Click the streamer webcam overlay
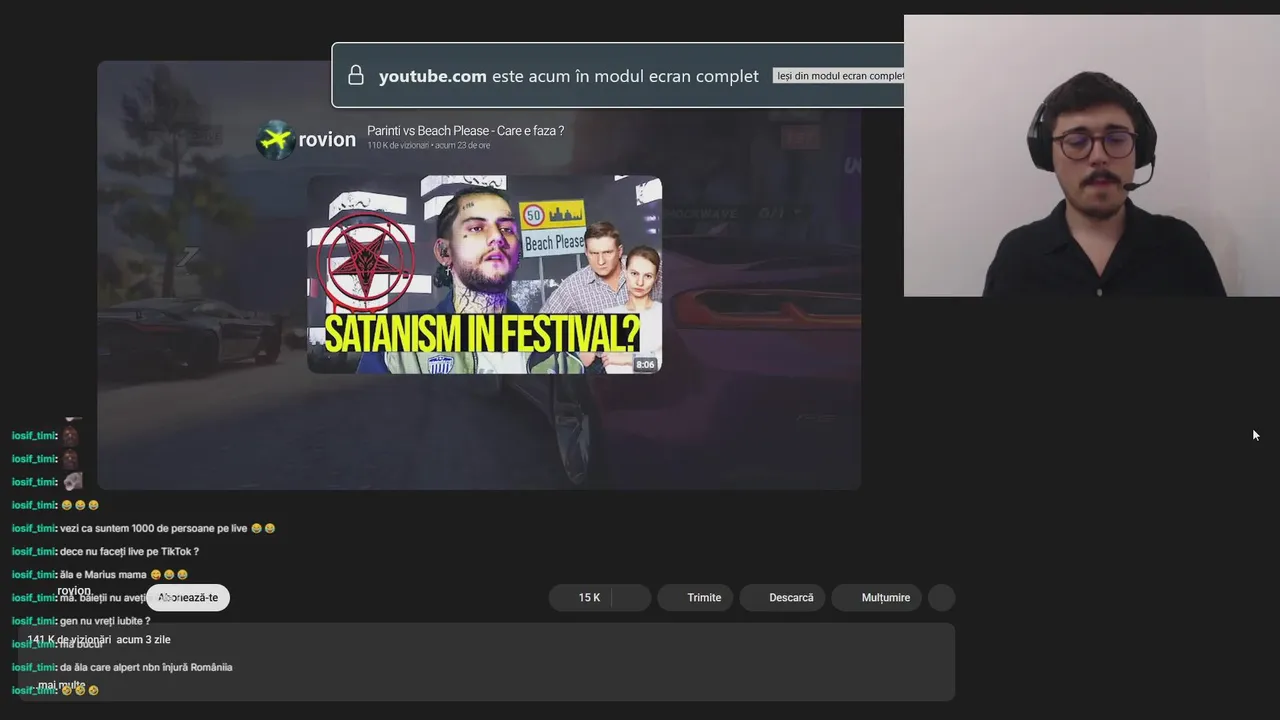1280x720 pixels. tap(1092, 155)
